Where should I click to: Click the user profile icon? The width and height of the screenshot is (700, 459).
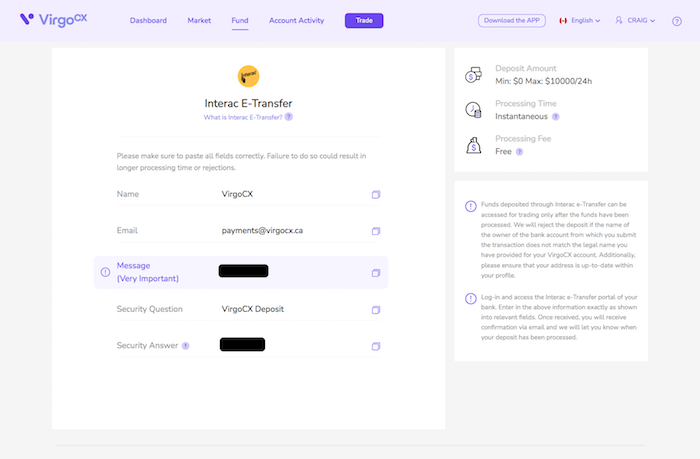(619, 20)
